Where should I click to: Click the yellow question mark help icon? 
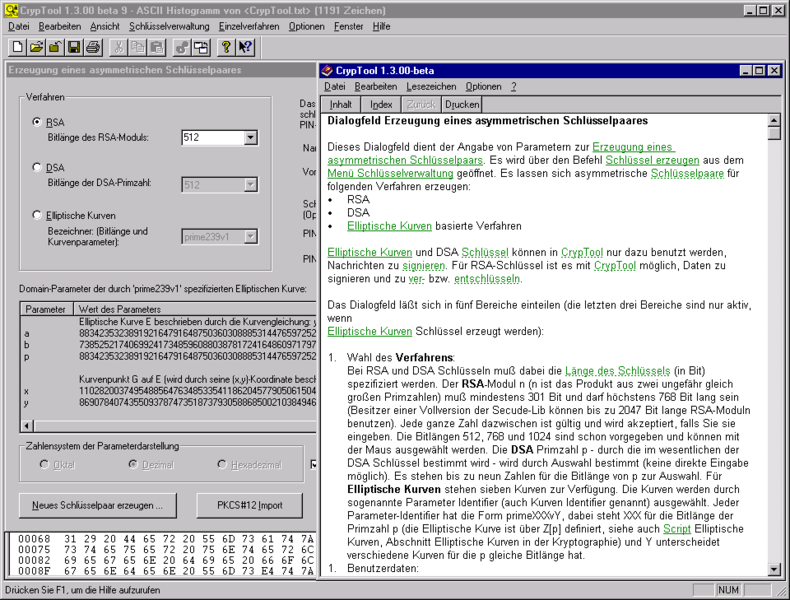click(226, 47)
